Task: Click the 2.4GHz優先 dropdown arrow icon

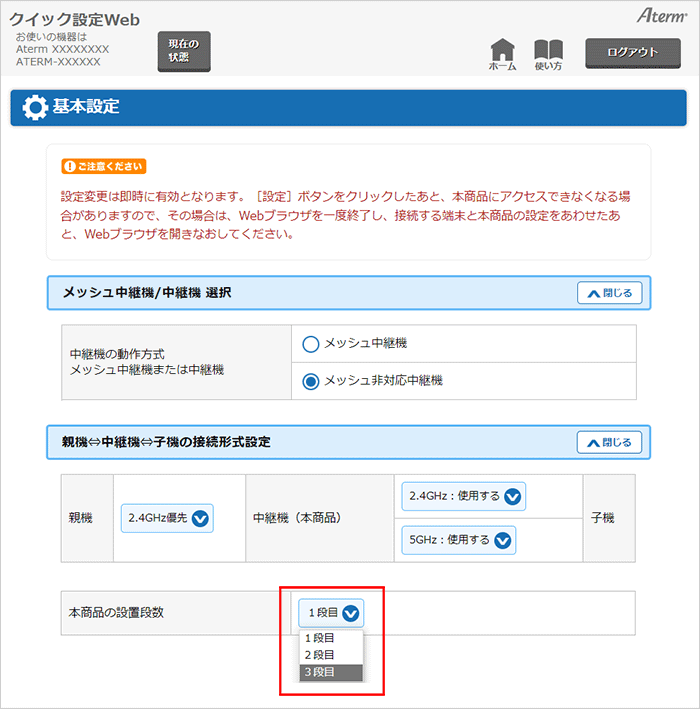Action: tap(200, 518)
